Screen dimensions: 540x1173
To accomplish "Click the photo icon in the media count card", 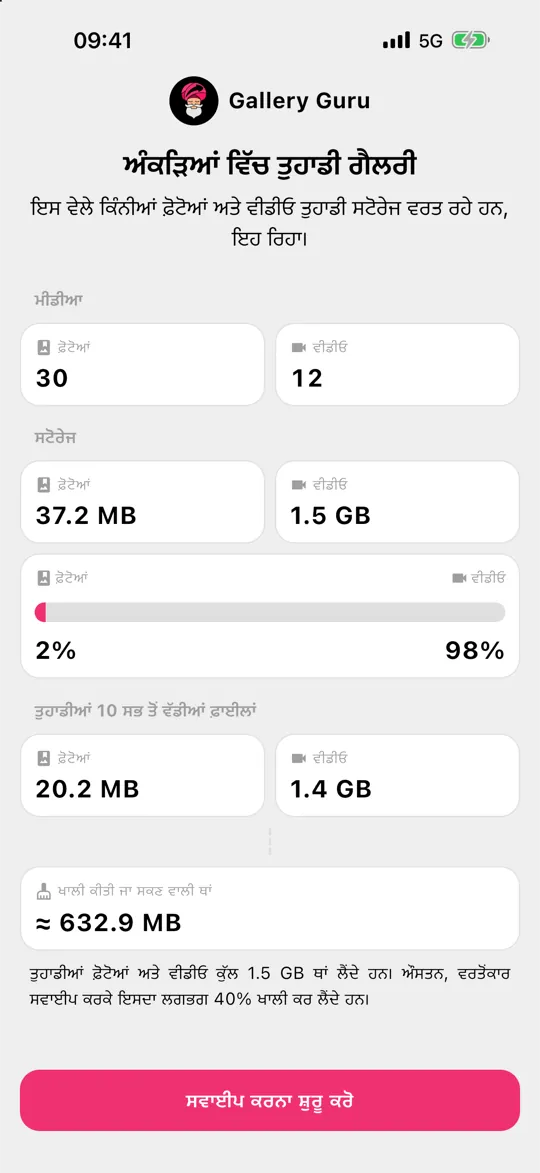I will tap(43, 347).
